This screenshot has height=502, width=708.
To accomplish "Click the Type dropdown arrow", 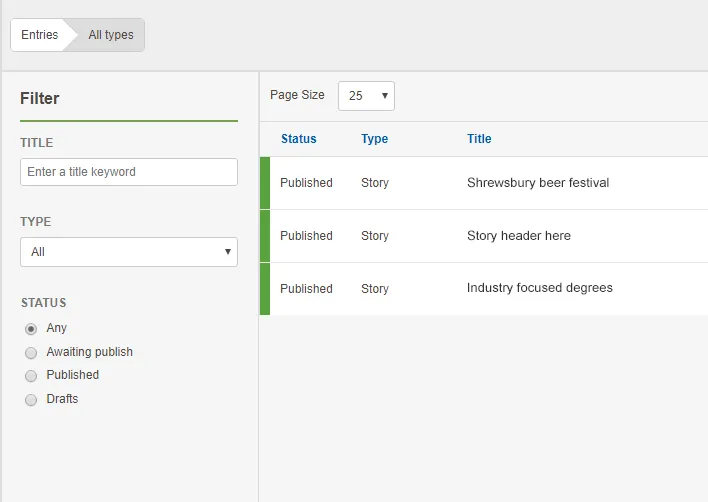I will (x=228, y=252).
